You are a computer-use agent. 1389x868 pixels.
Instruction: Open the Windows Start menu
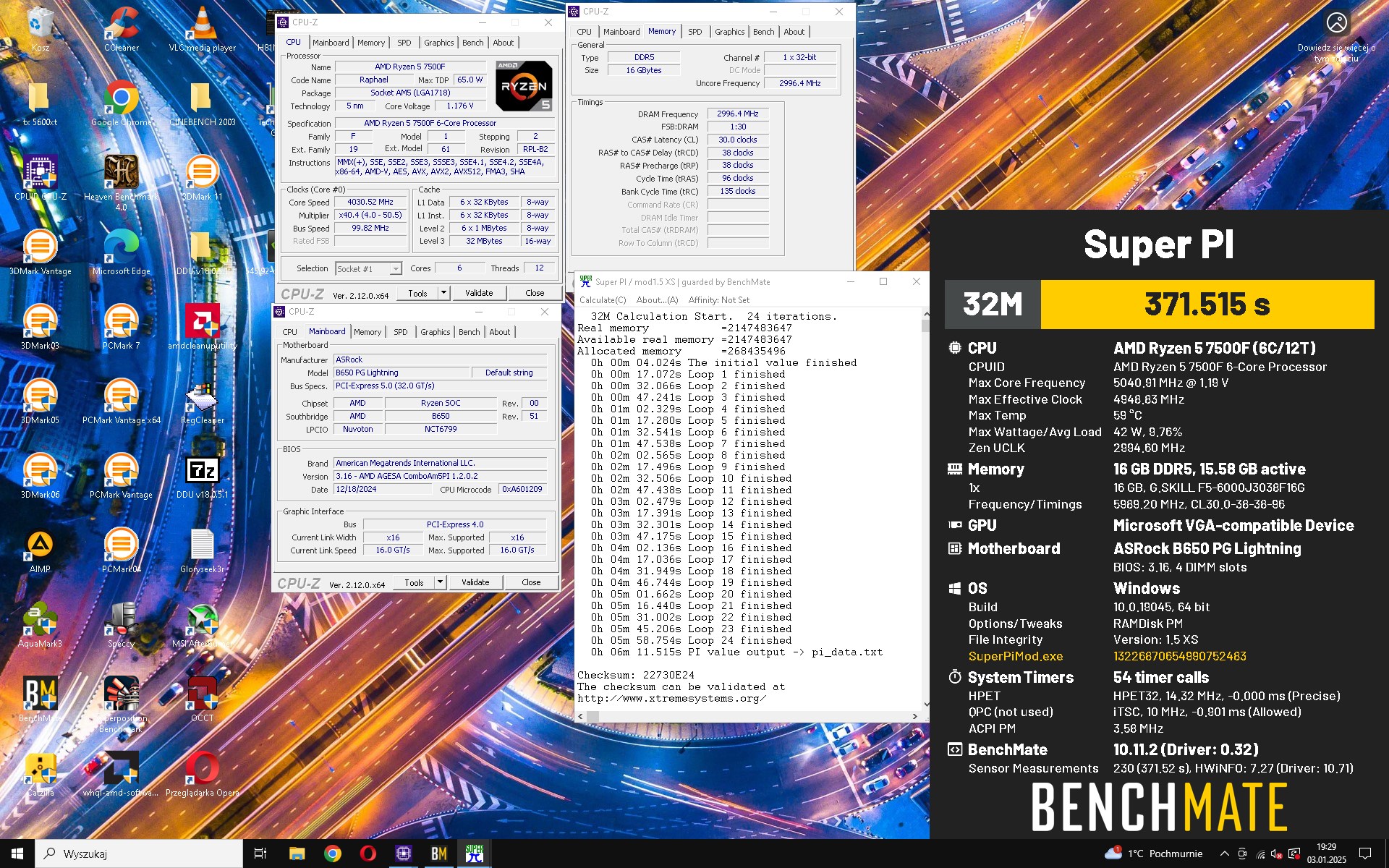coord(17,854)
